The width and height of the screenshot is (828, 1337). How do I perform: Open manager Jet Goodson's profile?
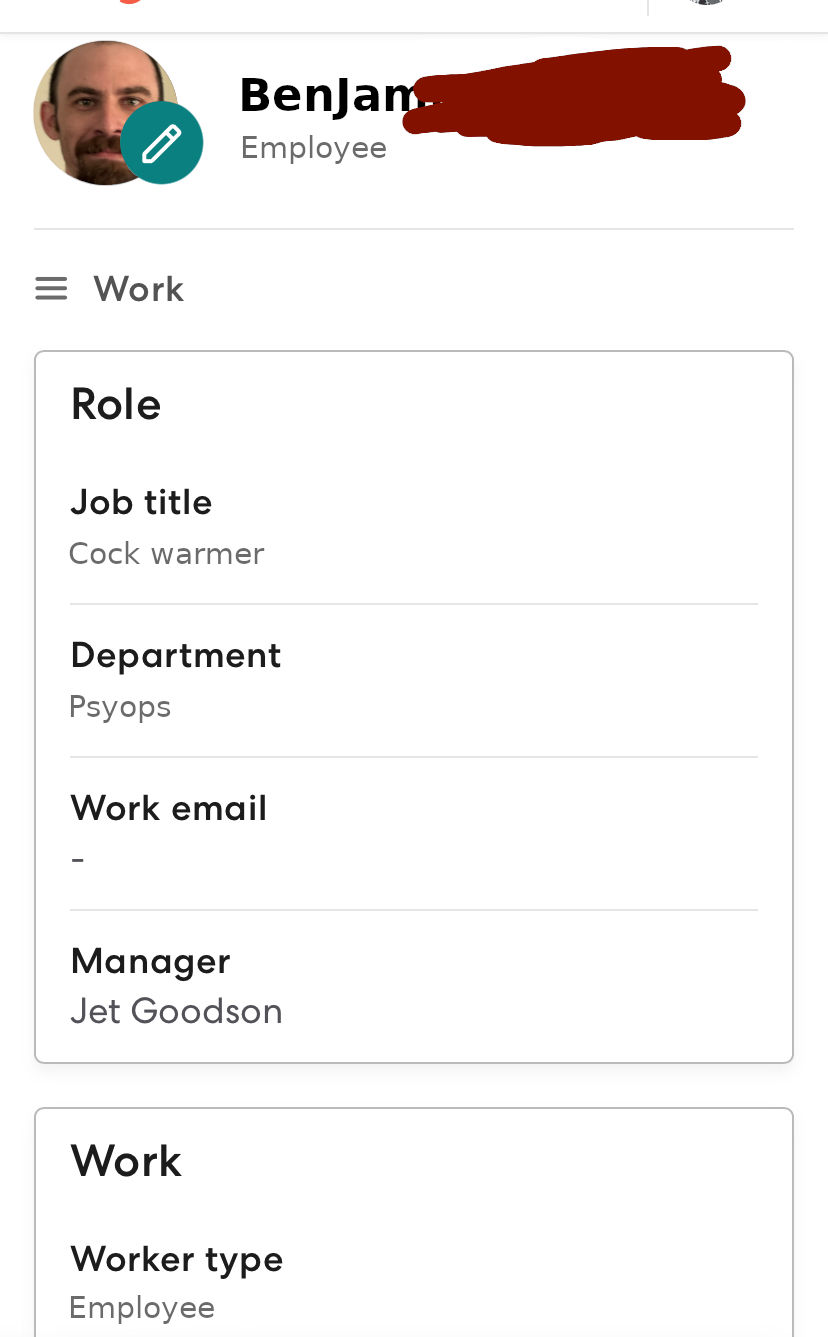tap(176, 1011)
